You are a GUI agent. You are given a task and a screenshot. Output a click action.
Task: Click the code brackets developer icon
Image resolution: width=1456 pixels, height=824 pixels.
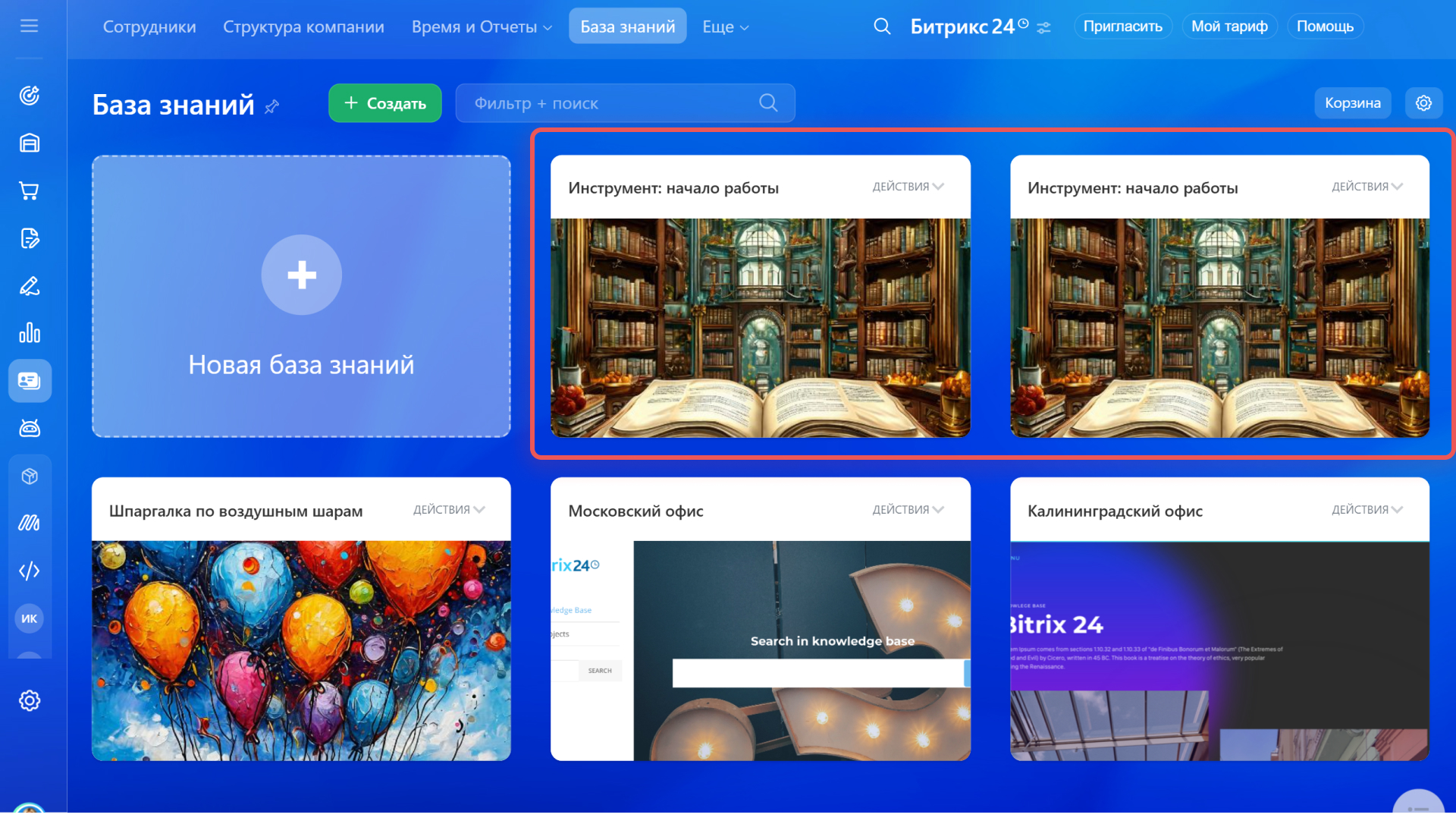29,571
